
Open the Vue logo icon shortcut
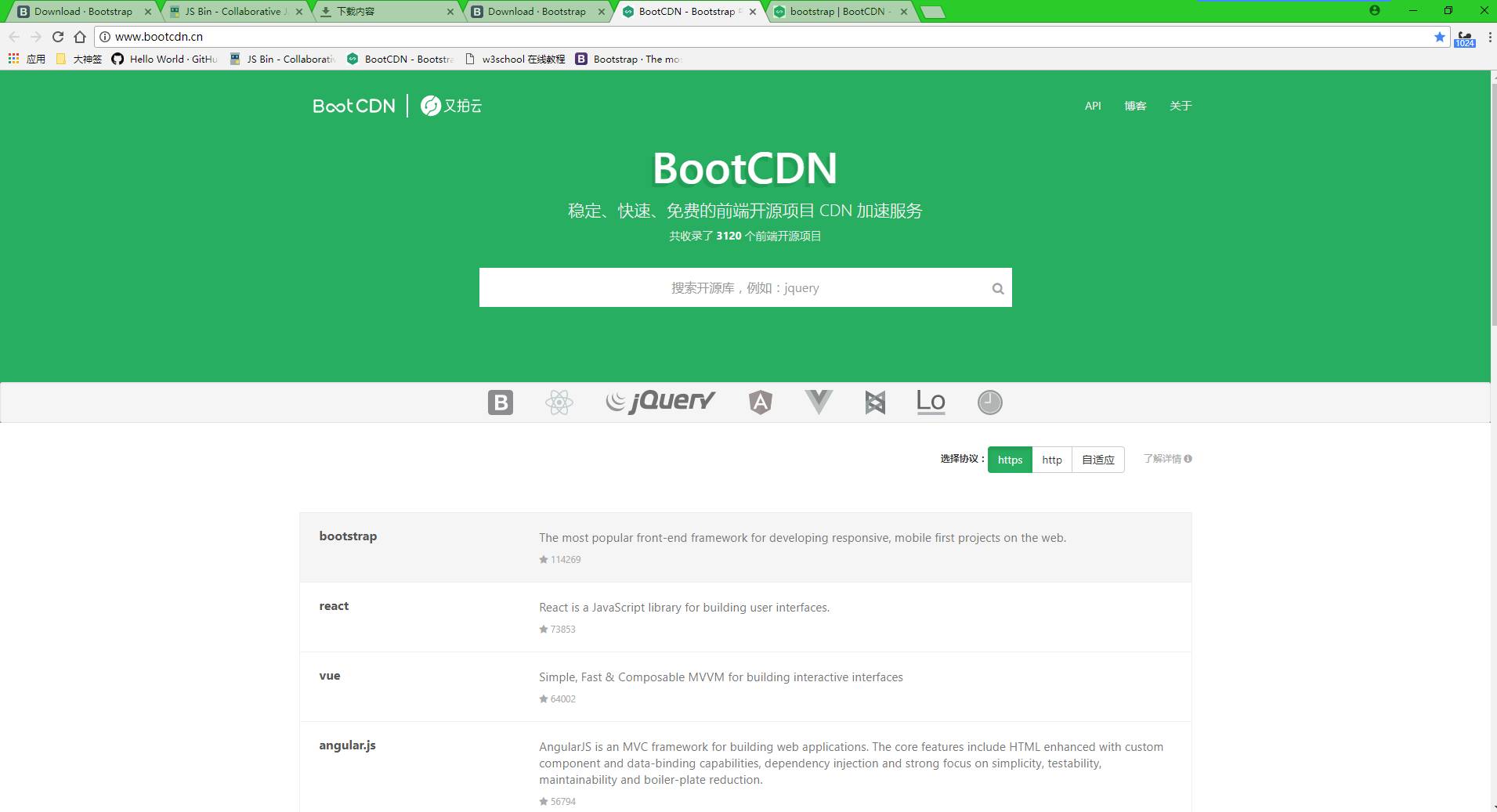[x=819, y=402]
